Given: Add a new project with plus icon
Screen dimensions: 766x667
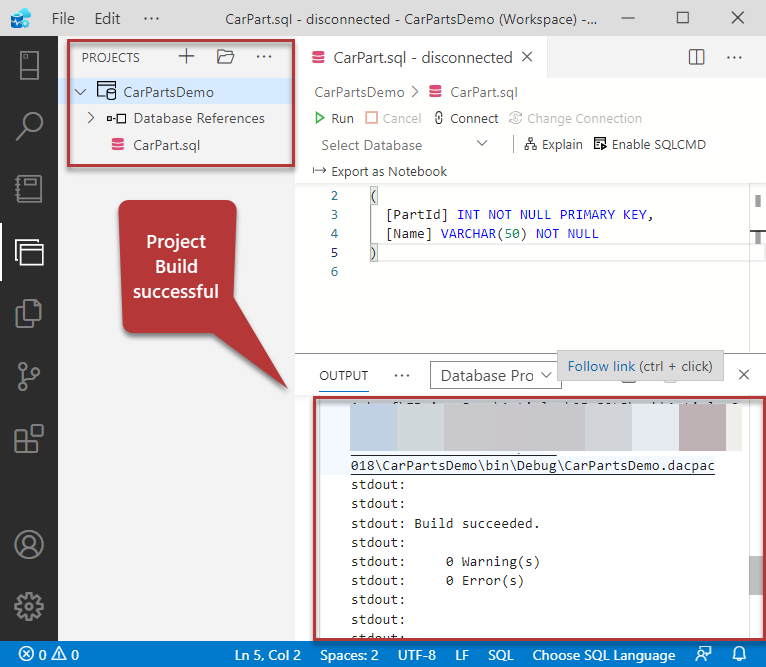Looking at the screenshot, I should coord(187,57).
